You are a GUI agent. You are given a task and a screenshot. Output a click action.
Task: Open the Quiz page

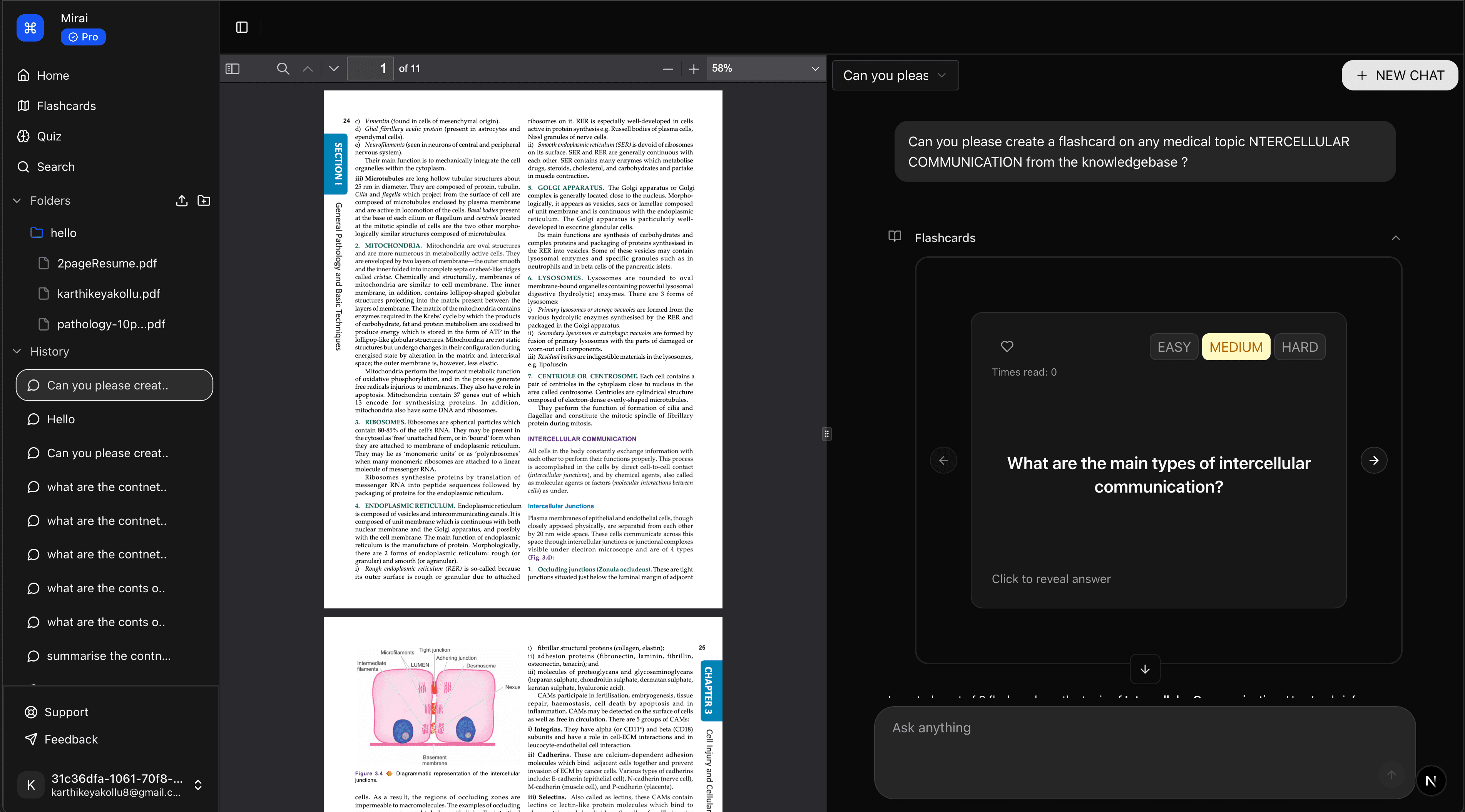point(49,137)
